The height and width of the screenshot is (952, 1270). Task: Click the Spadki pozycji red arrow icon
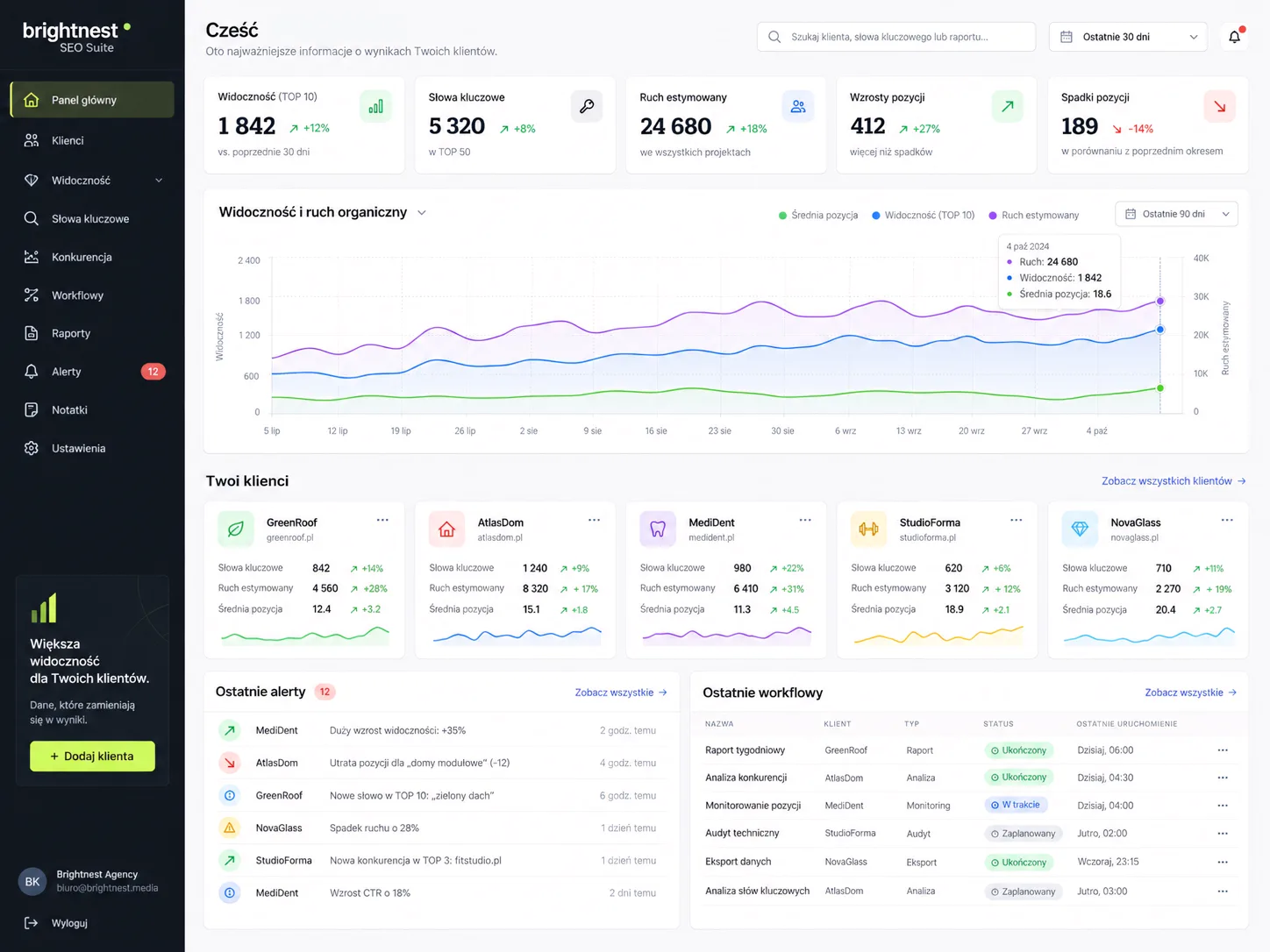click(x=1220, y=106)
